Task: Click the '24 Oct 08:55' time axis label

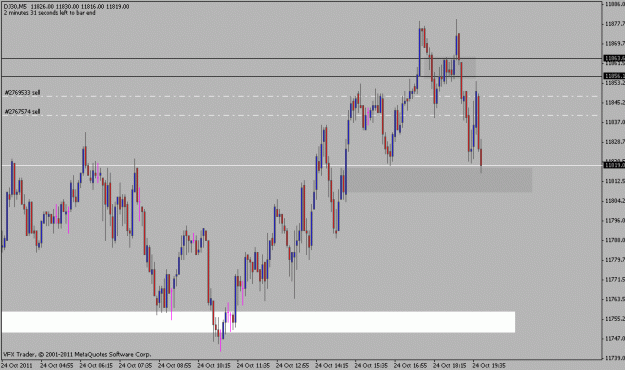Action: tap(175, 365)
